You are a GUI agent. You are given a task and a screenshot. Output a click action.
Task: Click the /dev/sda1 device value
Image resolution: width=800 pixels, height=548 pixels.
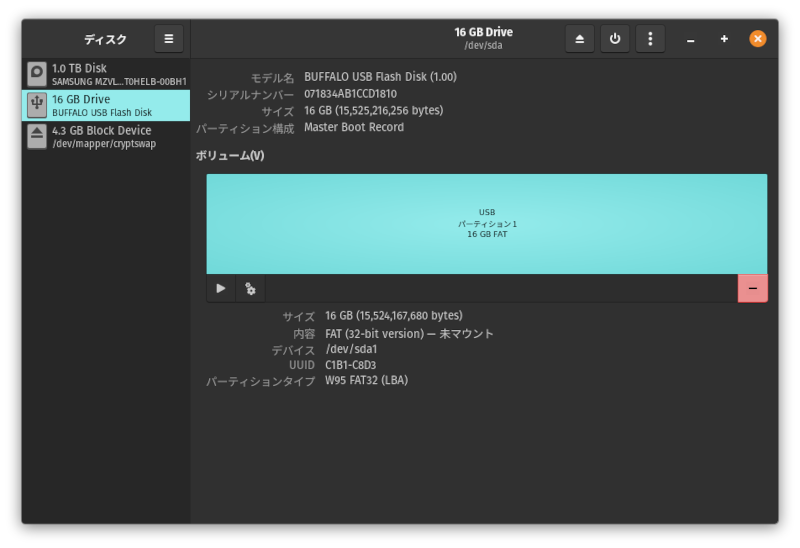coord(351,349)
